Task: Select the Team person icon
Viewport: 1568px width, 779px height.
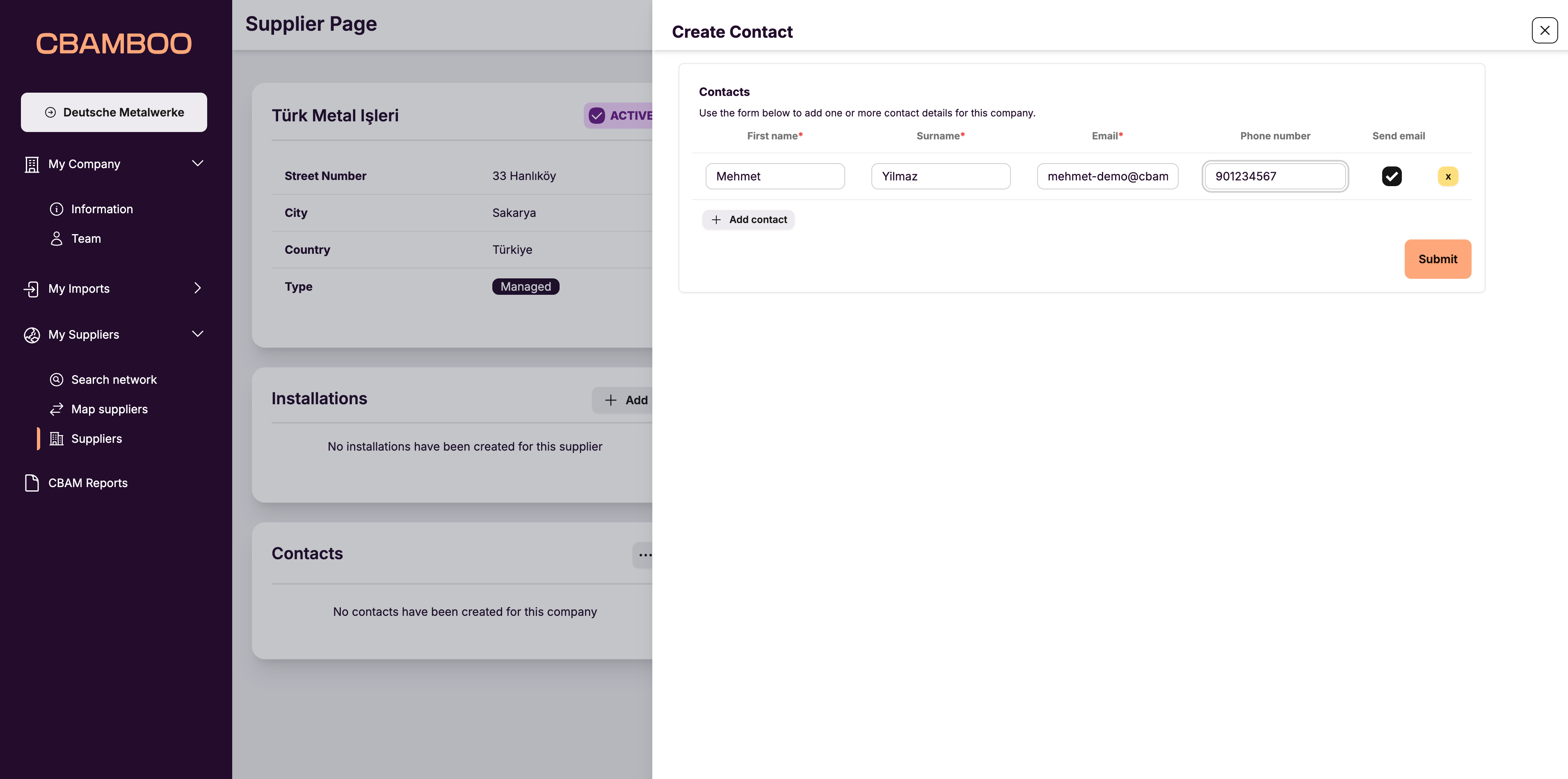Action: pyautogui.click(x=56, y=238)
